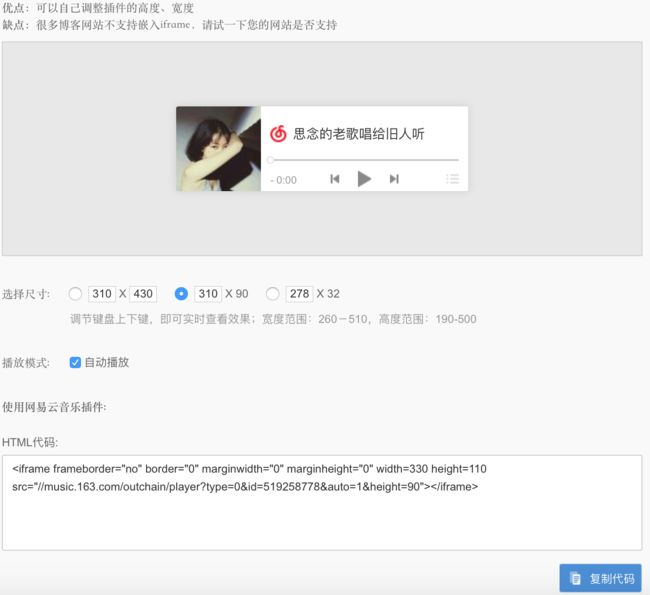Open the playlist icon in player
Screen dimensions: 650x595
click(452, 179)
